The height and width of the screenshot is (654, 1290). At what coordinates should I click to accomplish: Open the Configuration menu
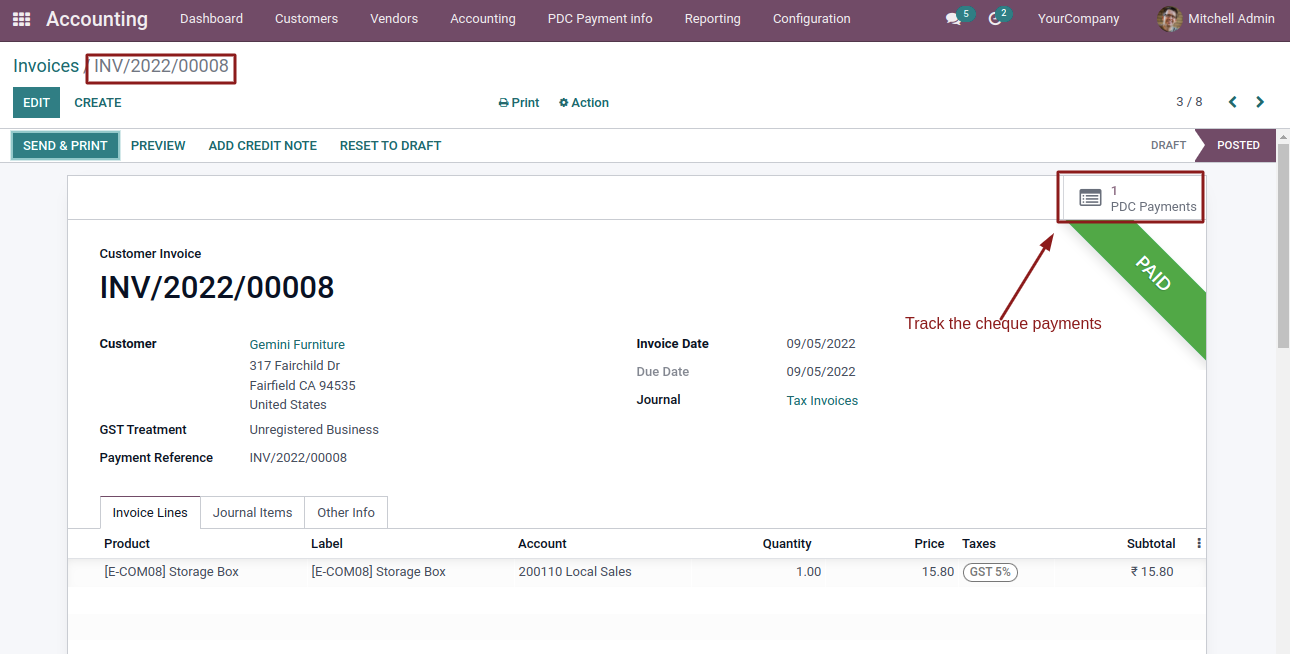tap(812, 19)
